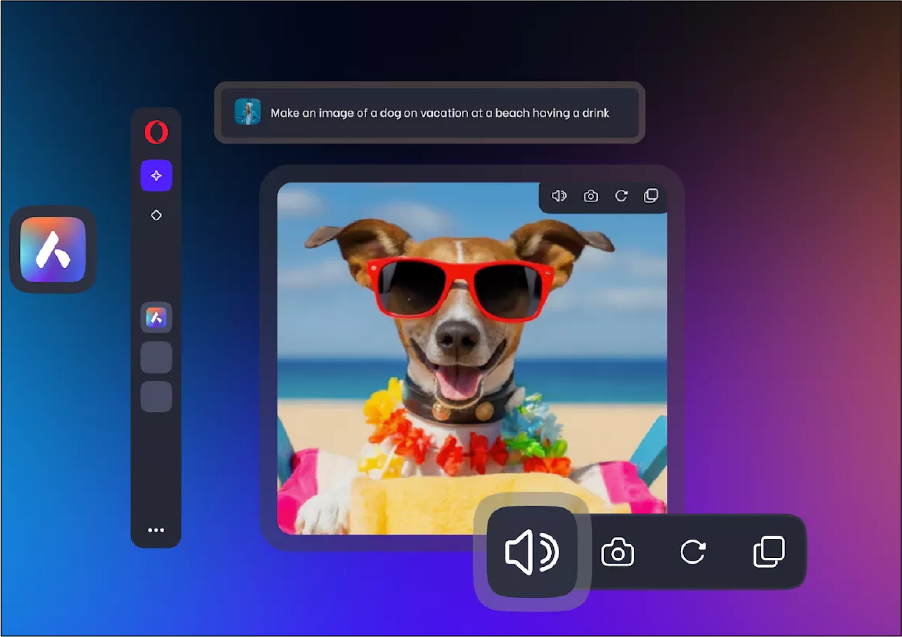Launch the large Aria app icon on the left
This screenshot has width=902, height=637.
point(53,250)
